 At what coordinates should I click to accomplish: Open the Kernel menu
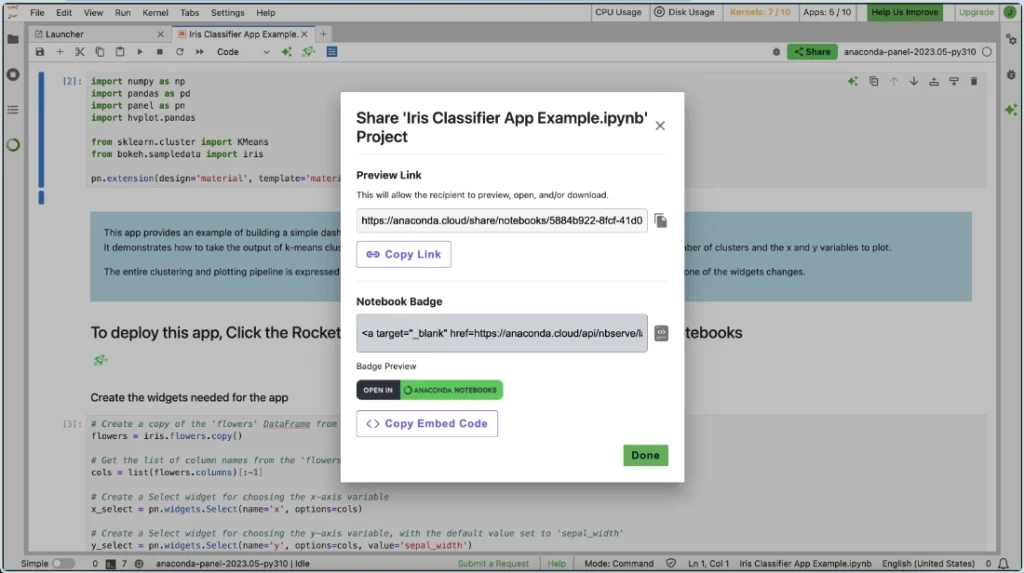[154, 13]
